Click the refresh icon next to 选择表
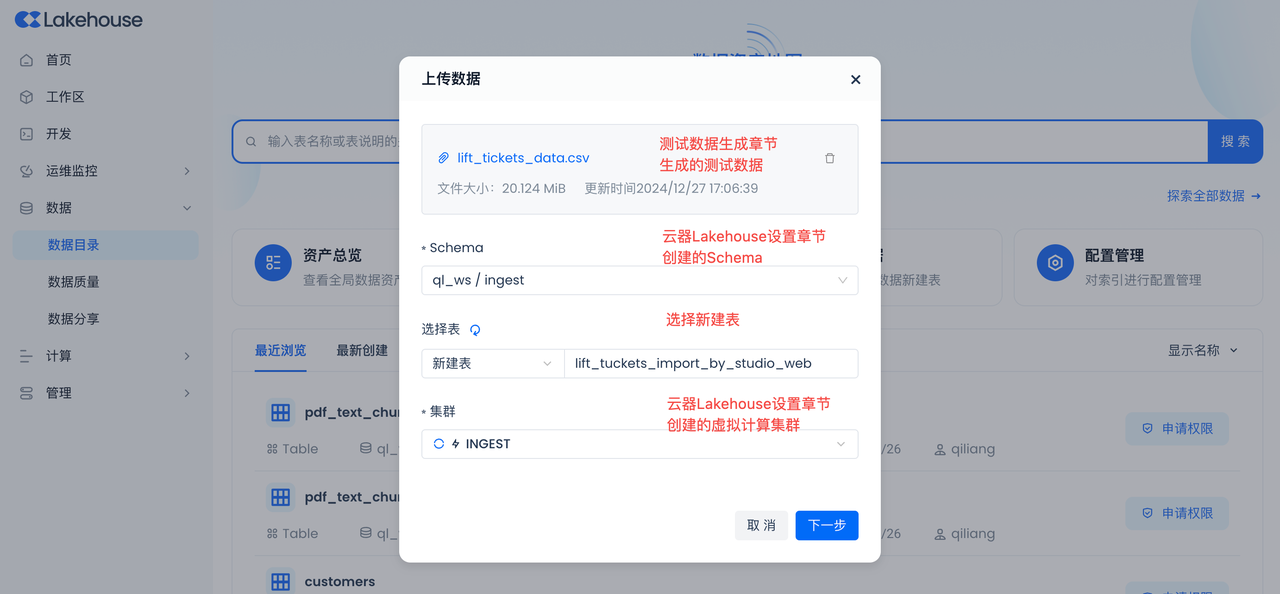 [x=475, y=330]
